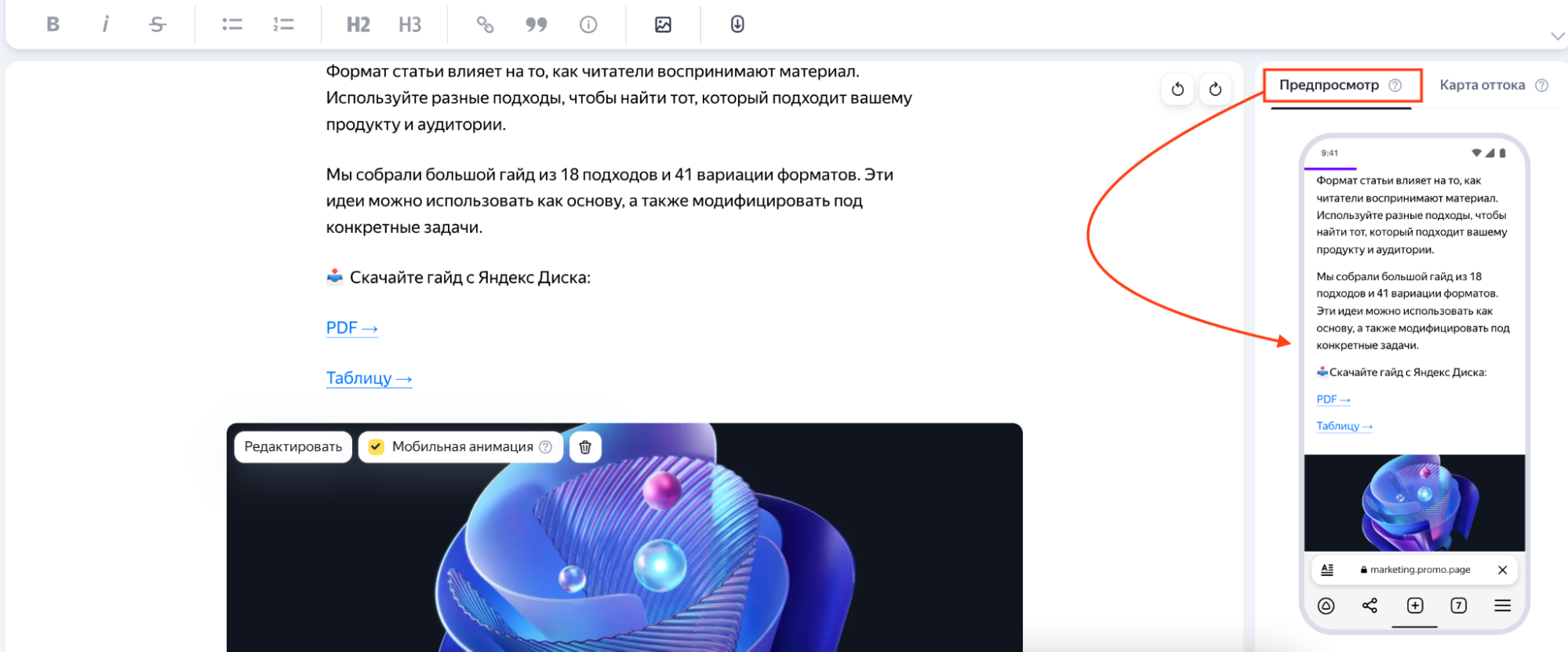The height and width of the screenshot is (652, 1568).
Task: Tap the new tab plus icon in preview
Action: 1415,606
